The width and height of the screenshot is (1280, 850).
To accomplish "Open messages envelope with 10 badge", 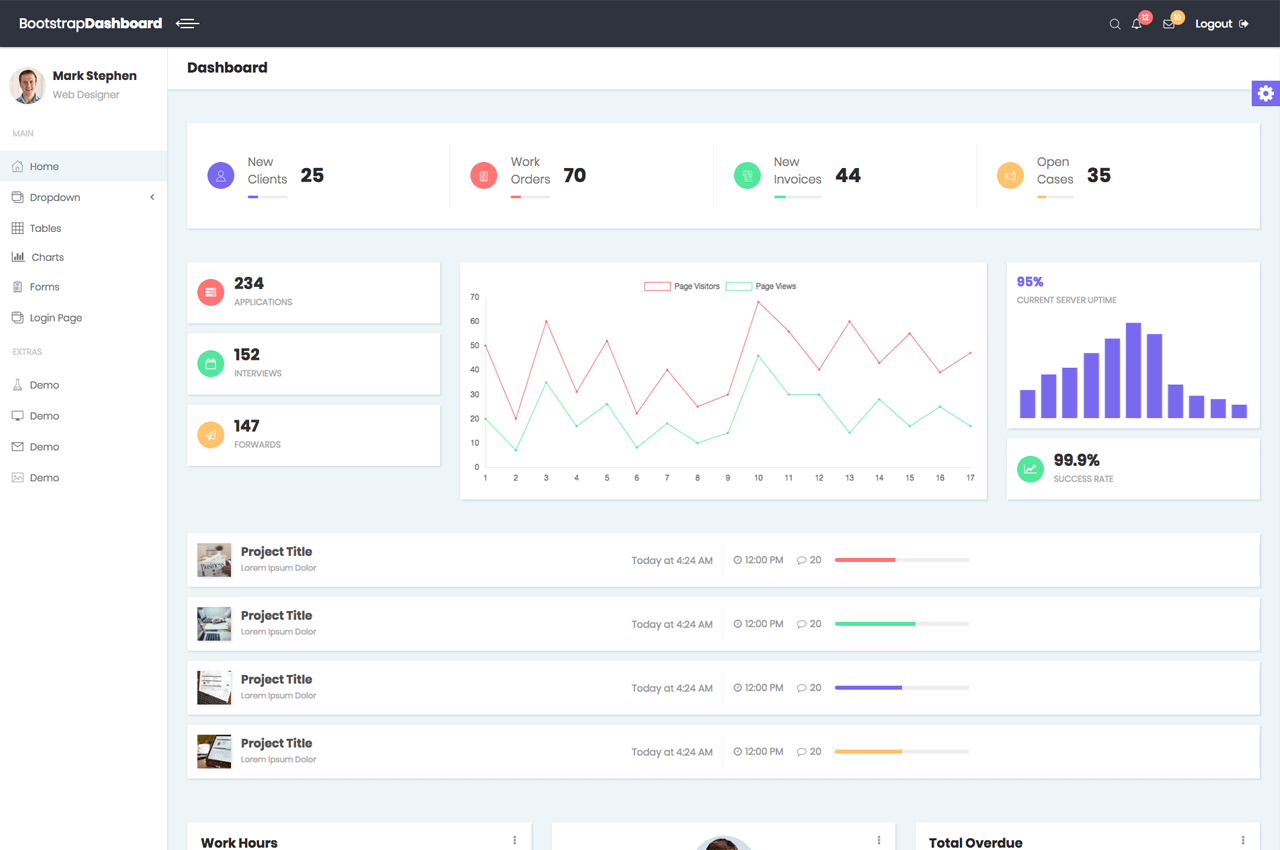I will [1169, 24].
